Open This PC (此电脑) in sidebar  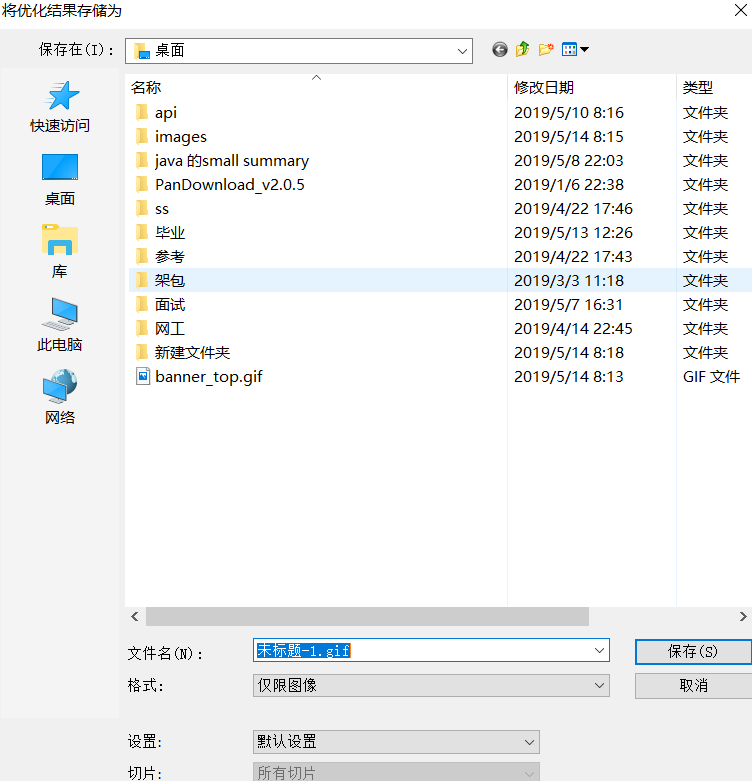coord(60,325)
